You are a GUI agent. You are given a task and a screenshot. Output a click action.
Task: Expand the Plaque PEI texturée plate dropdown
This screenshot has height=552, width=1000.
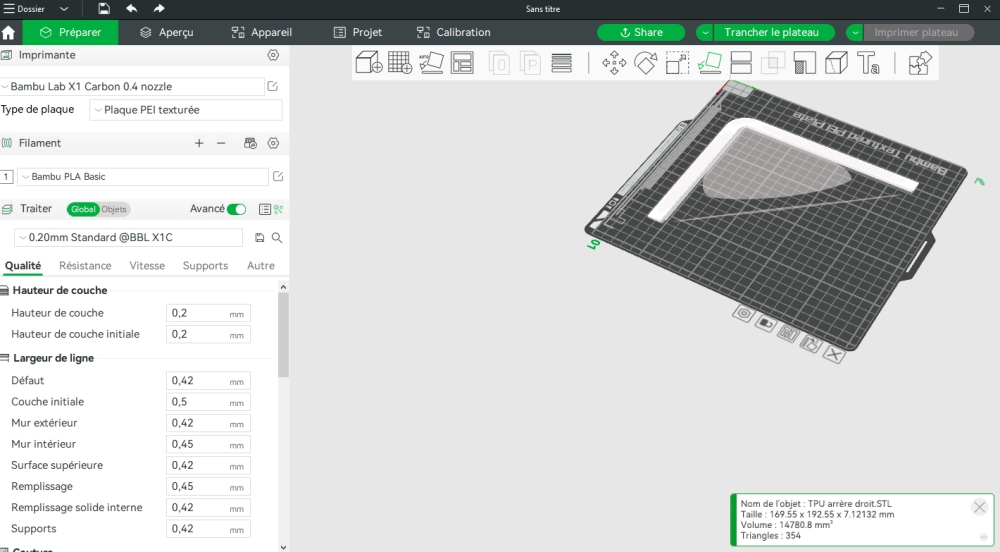tap(185, 110)
